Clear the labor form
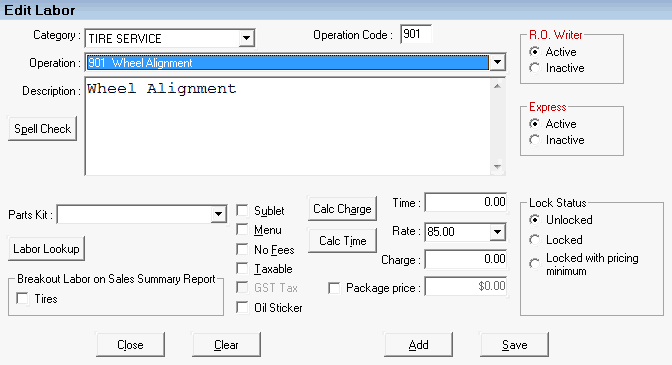672x365 pixels. 226,344
